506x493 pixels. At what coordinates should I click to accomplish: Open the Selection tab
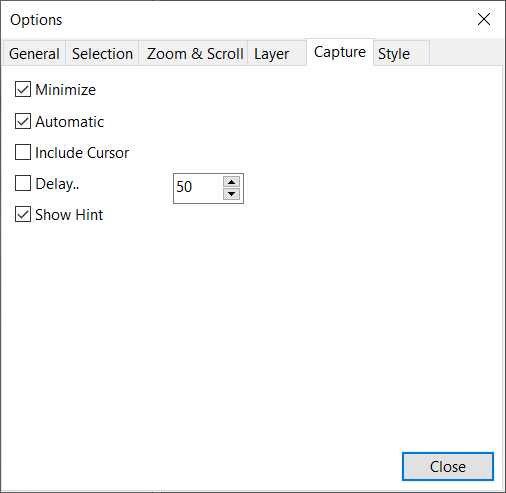(x=102, y=53)
